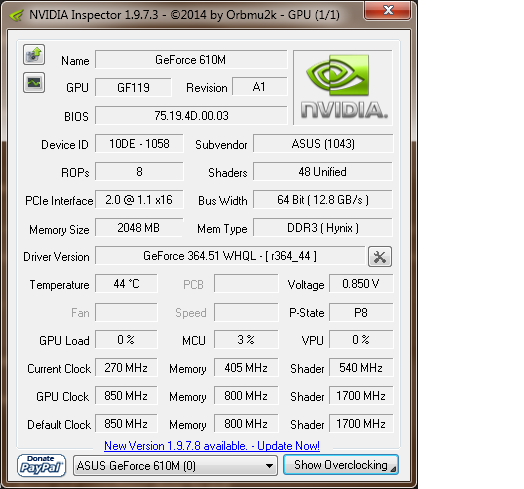Click the Memory Size 2048 MB field
Image resolution: width=524 pixels, height=489 pixels.
tap(139, 228)
